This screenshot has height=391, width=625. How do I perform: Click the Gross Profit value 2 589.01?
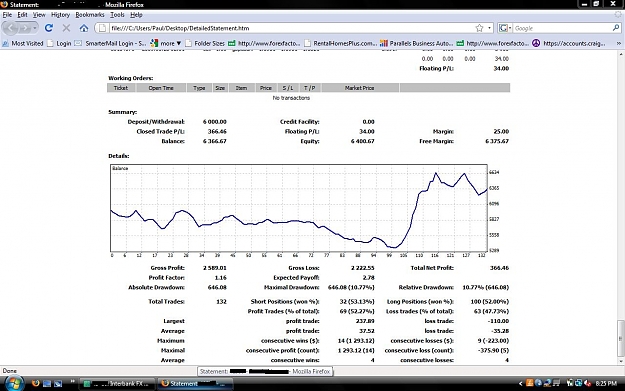pos(214,268)
